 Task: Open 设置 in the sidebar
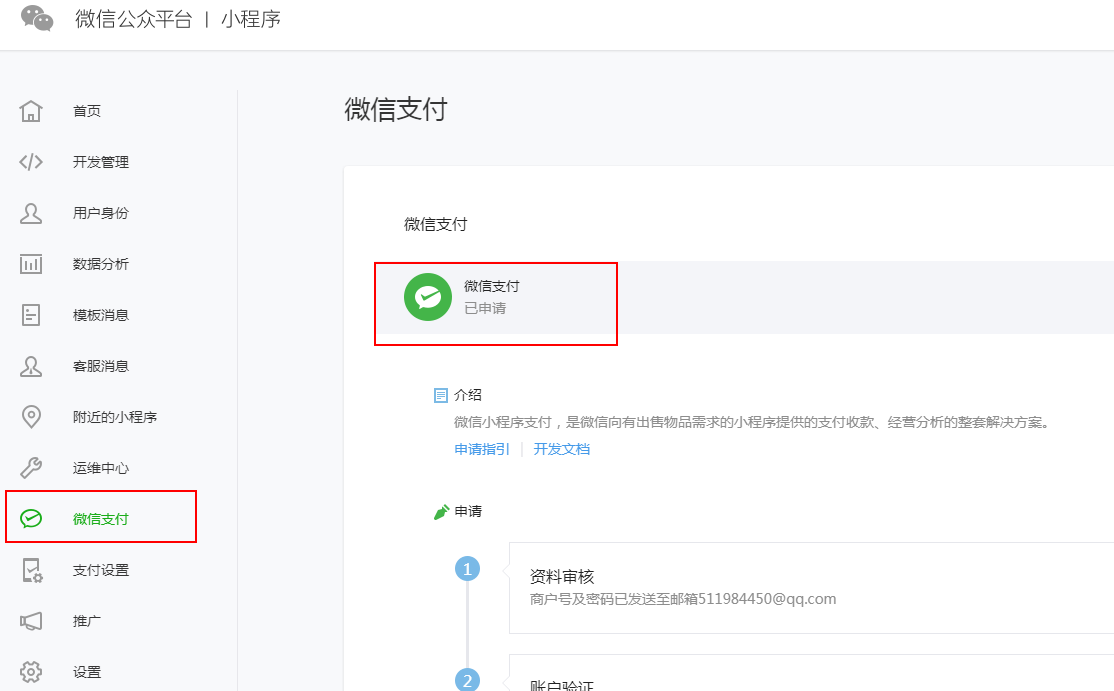point(87,672)
